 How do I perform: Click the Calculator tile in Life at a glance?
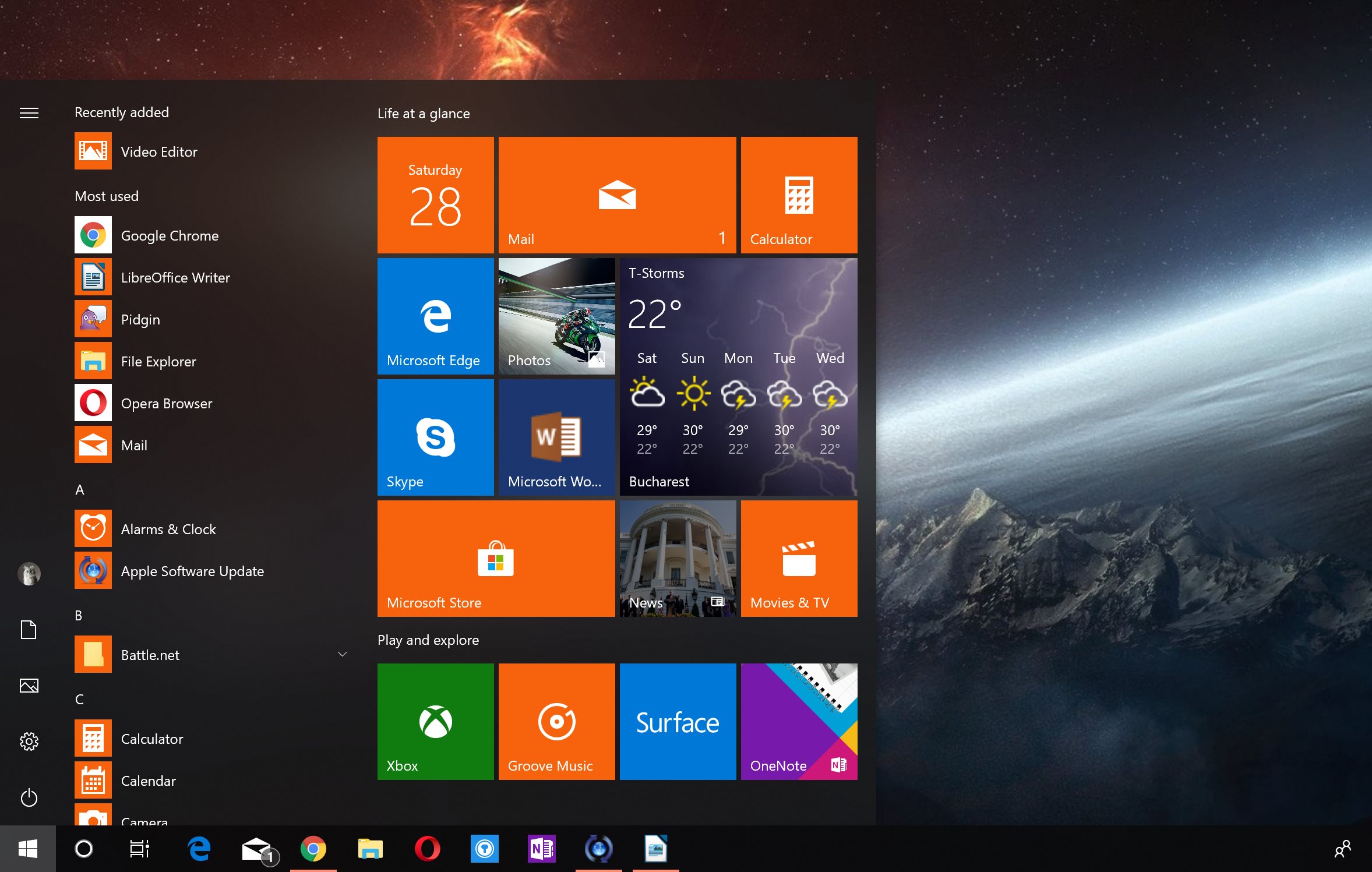click(x=799, y=195)
